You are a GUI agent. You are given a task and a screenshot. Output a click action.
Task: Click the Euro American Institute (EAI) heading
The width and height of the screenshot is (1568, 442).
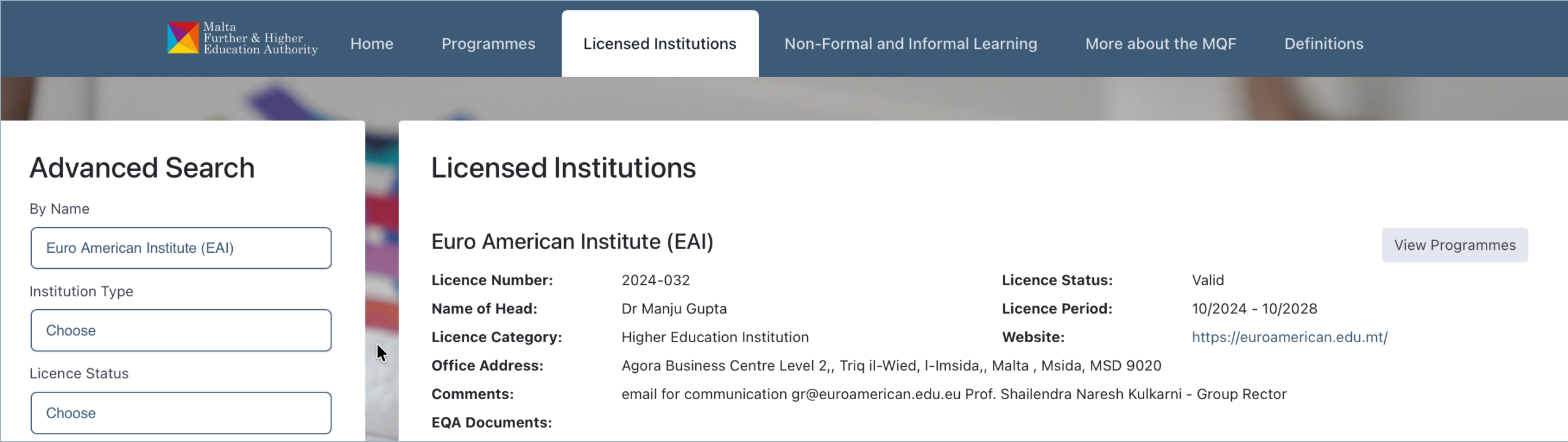572,242
